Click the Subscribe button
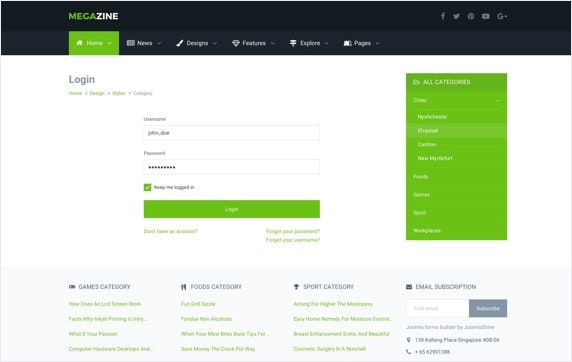This screenshot has width=572, height=362. click(488, 308)
